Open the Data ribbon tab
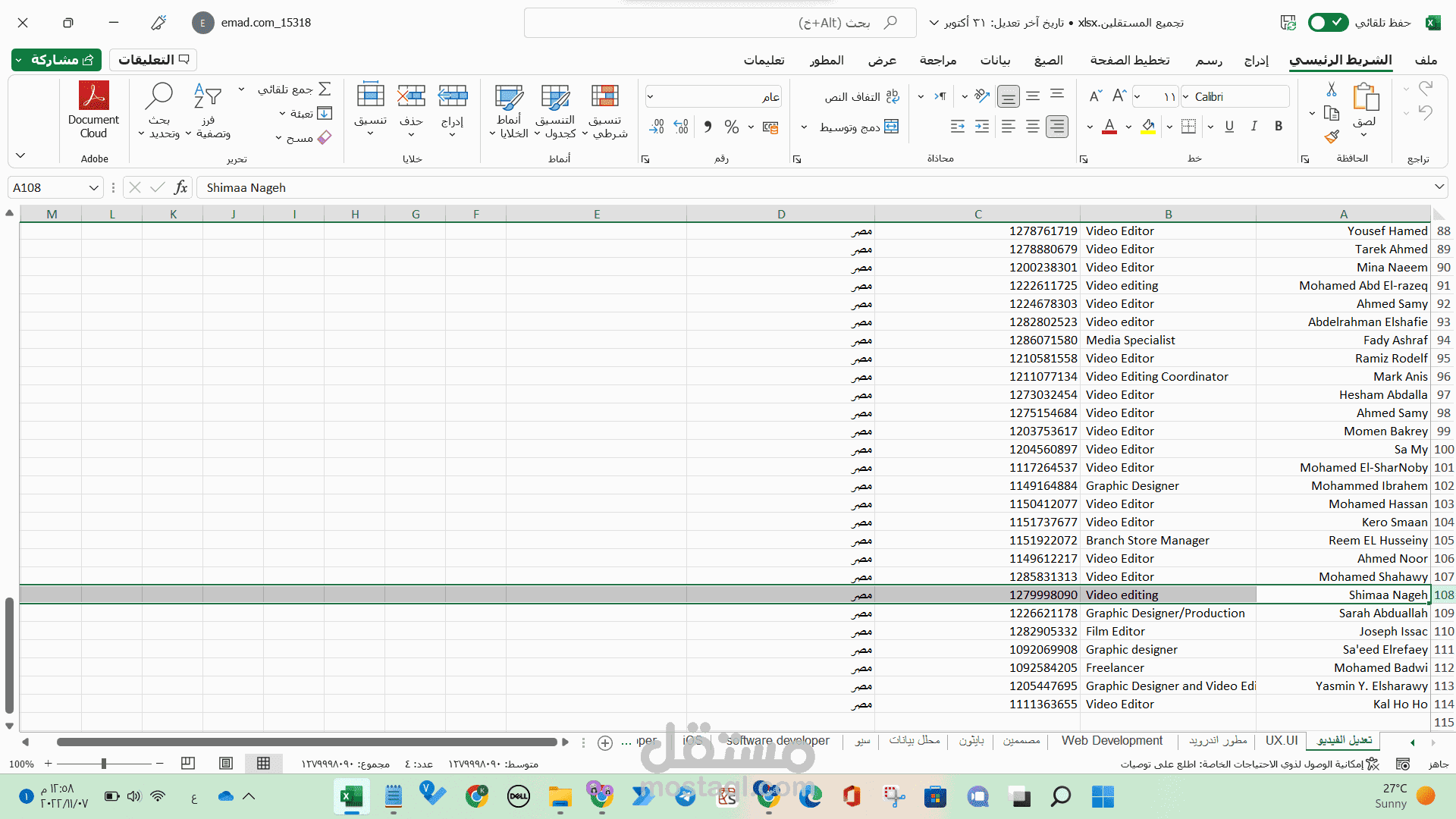The height and width of the screenshot is (819, 1456). 995,60
